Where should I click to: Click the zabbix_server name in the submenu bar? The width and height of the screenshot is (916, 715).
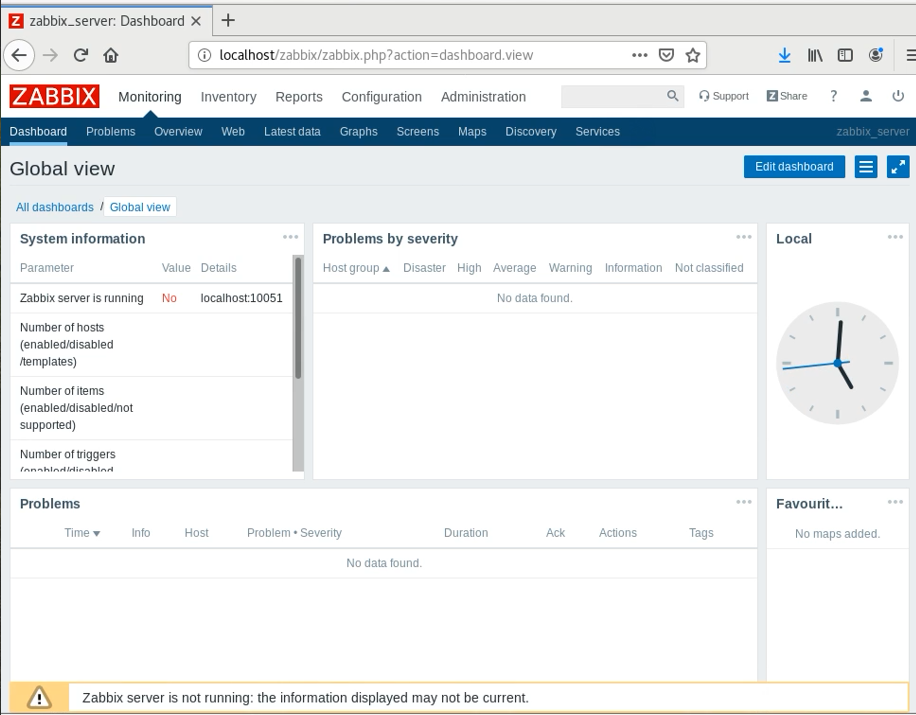[872, 131]
